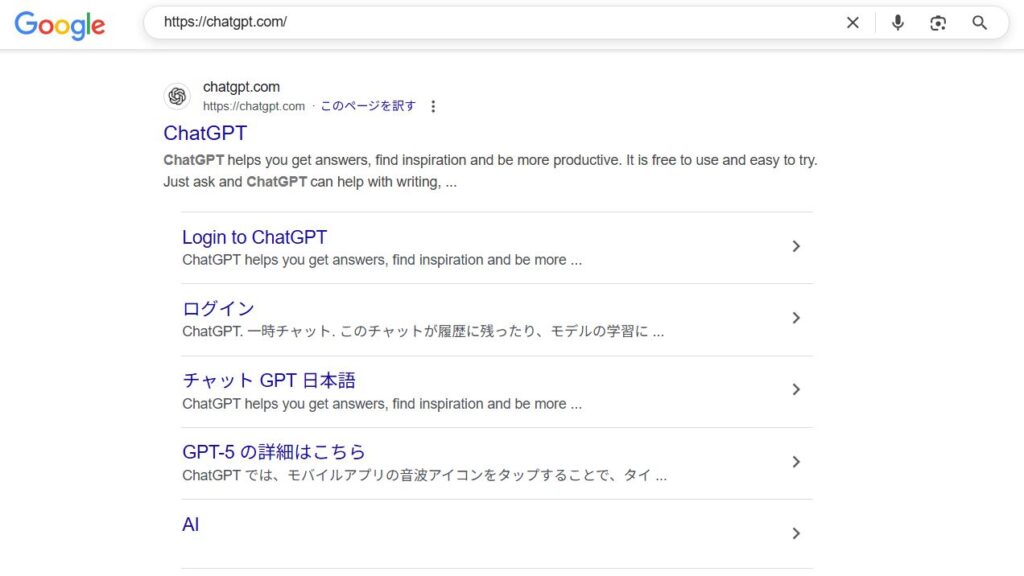Click into the search box with chatgpt URL
Image resolution: width=1024 pixels, height=576 pixels.
(496, 22)
